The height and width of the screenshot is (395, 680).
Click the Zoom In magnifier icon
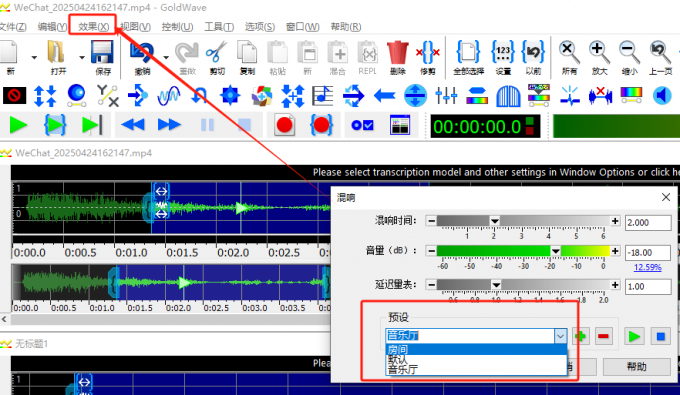click(x=599, y=52)
